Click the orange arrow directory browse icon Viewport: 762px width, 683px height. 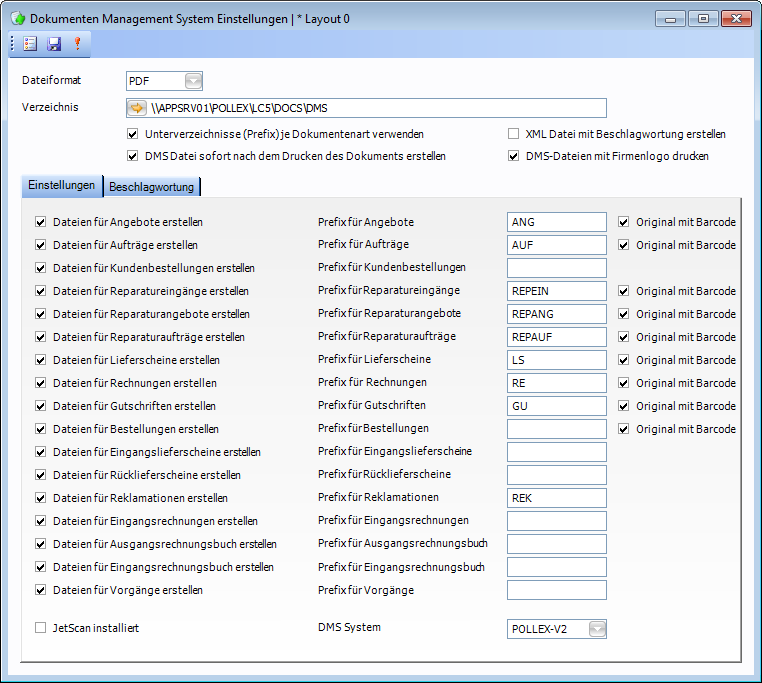tap(137, 108)
